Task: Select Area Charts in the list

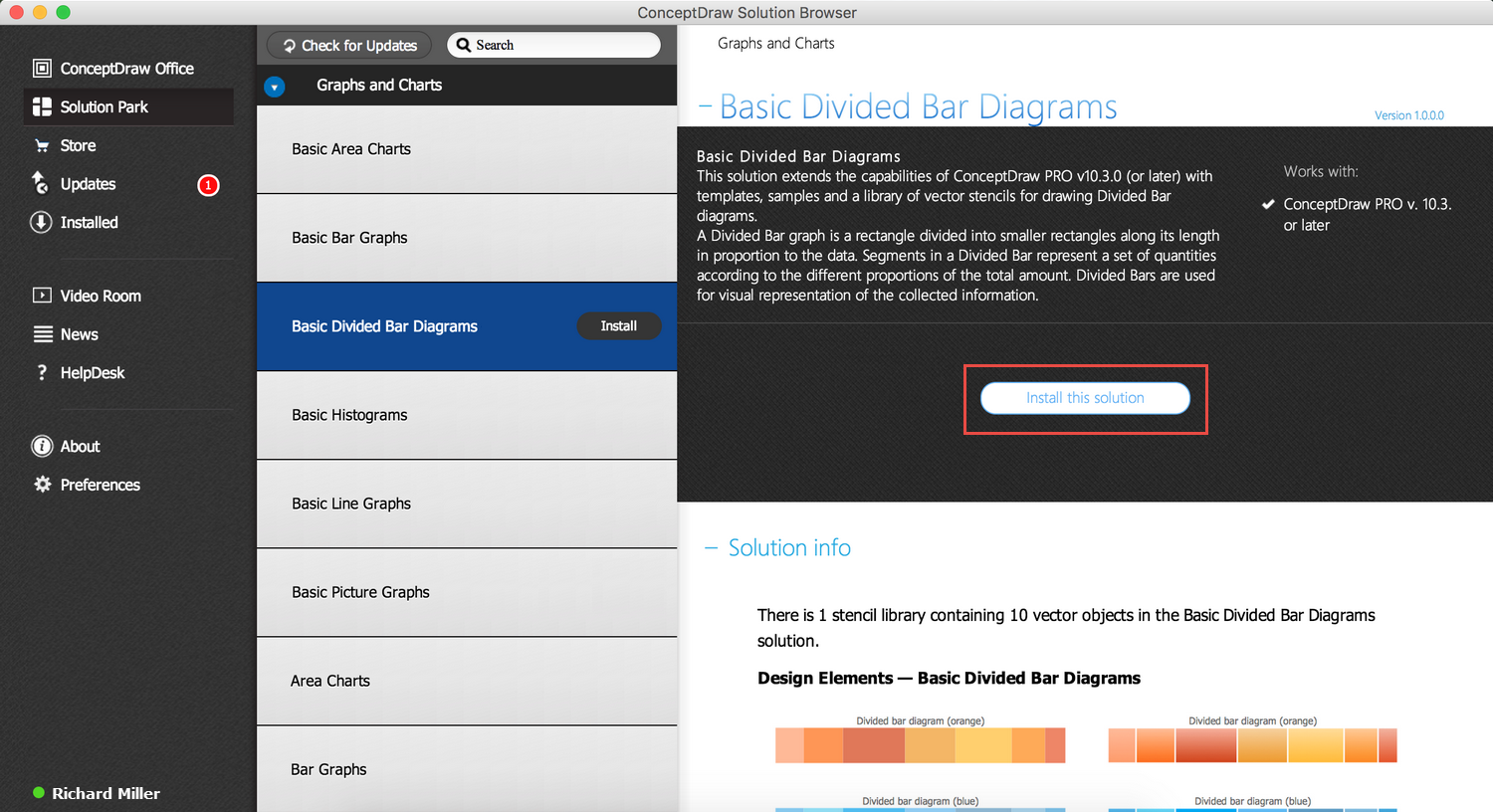Action: [467, 681]
